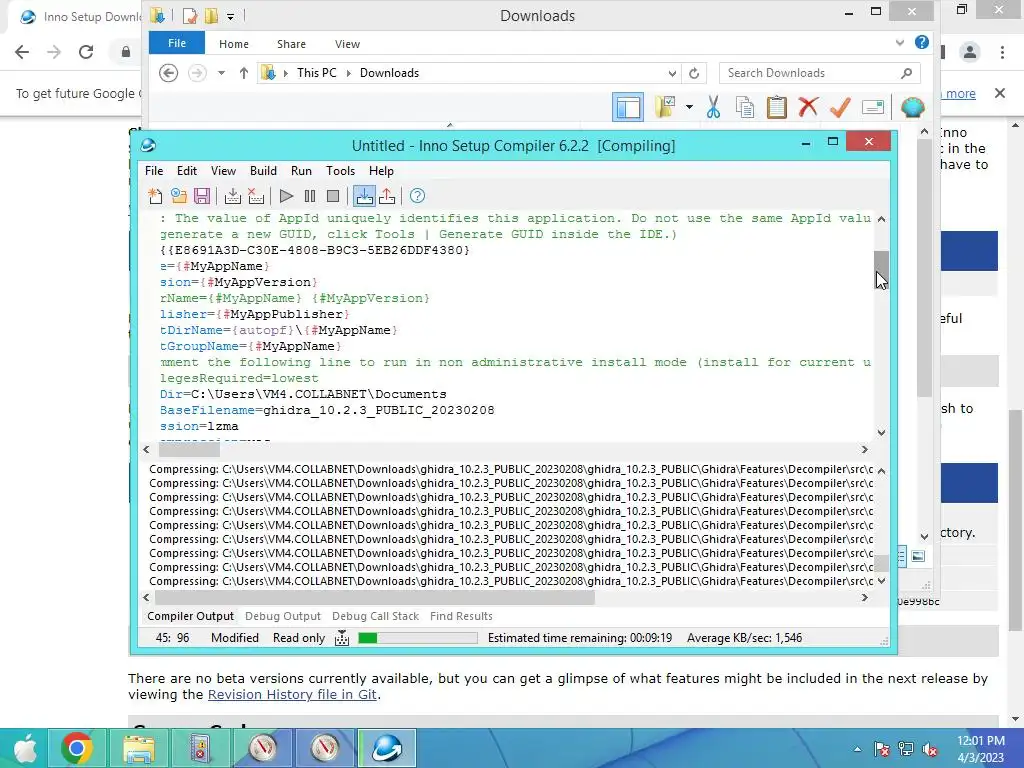This screenshot has width=1024, height=768.
Task: Click the compiling status icon beside Read only
Action: coord(342,638)
